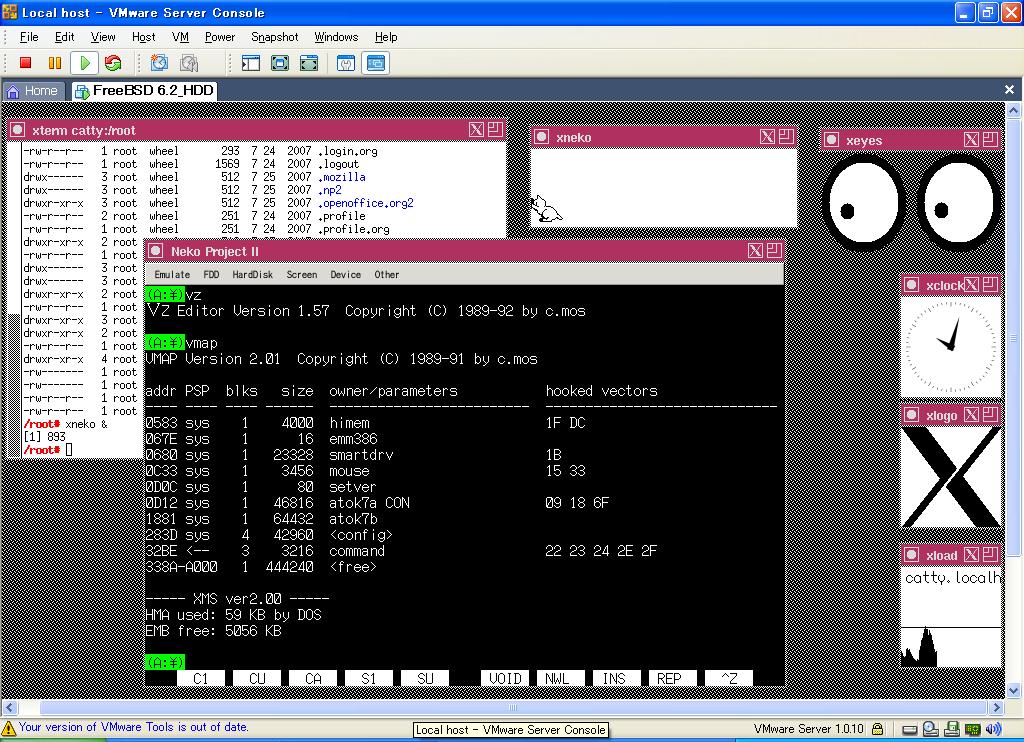Click the vertical scrollbar down arrow
This screenshot has width=1024, height=742.
[x=1013, y=688]
